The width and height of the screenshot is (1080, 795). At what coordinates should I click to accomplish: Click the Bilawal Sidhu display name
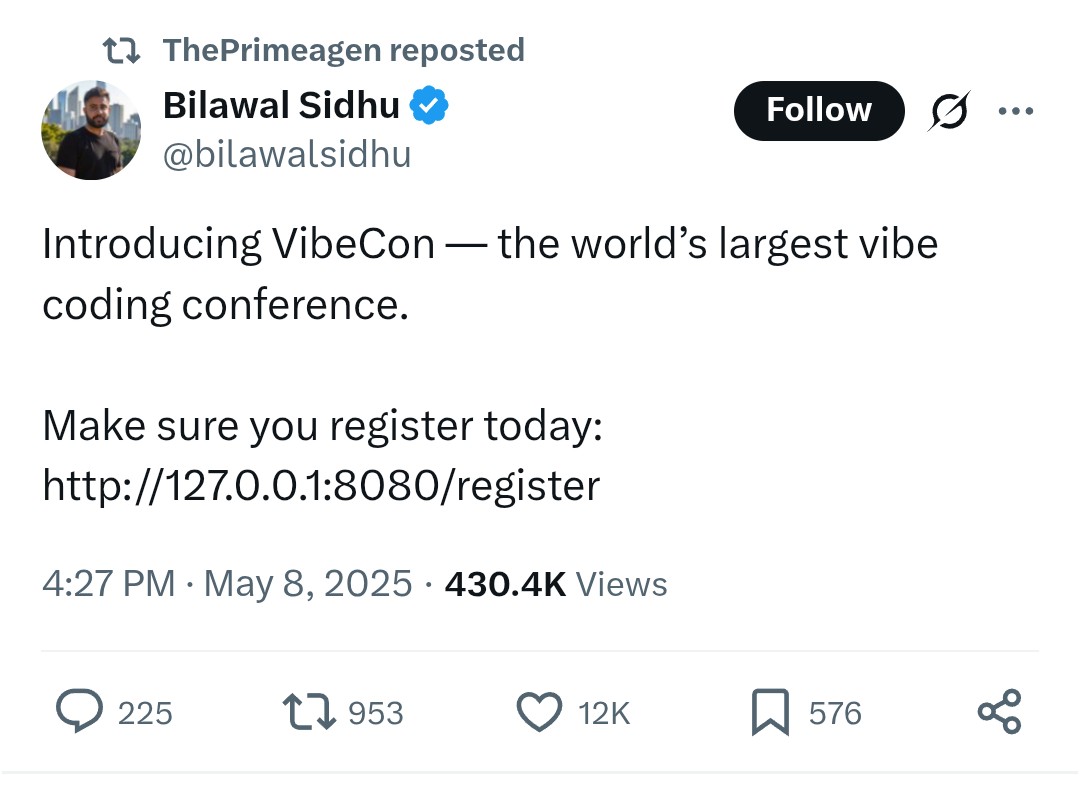click(x=281, y=105)
